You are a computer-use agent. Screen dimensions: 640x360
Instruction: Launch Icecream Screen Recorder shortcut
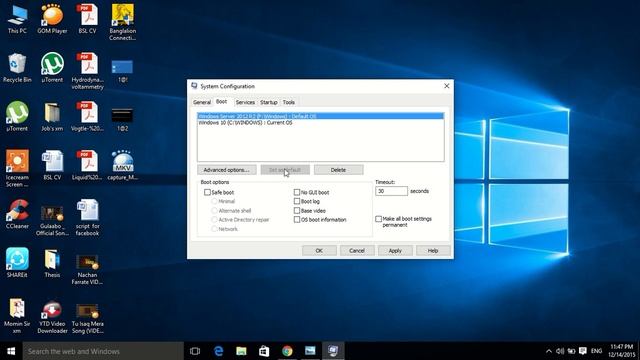click(17, 168)
